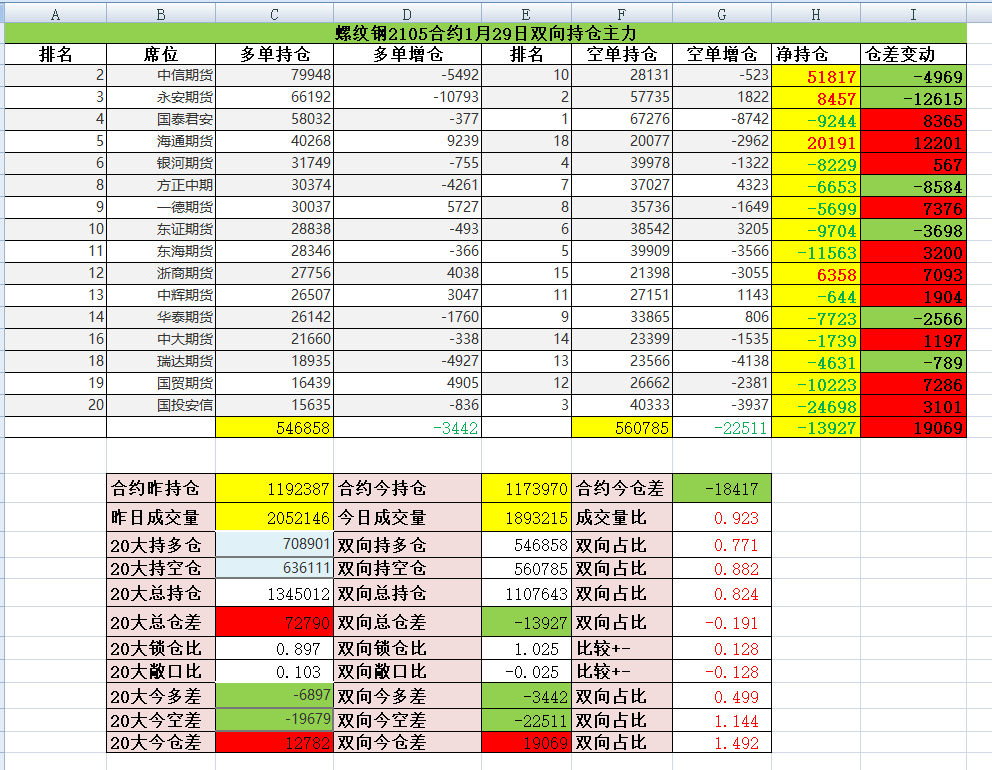Click the yellow total cell 546858
The height and width of the screenshot is (770, 992).
(274, 428)
